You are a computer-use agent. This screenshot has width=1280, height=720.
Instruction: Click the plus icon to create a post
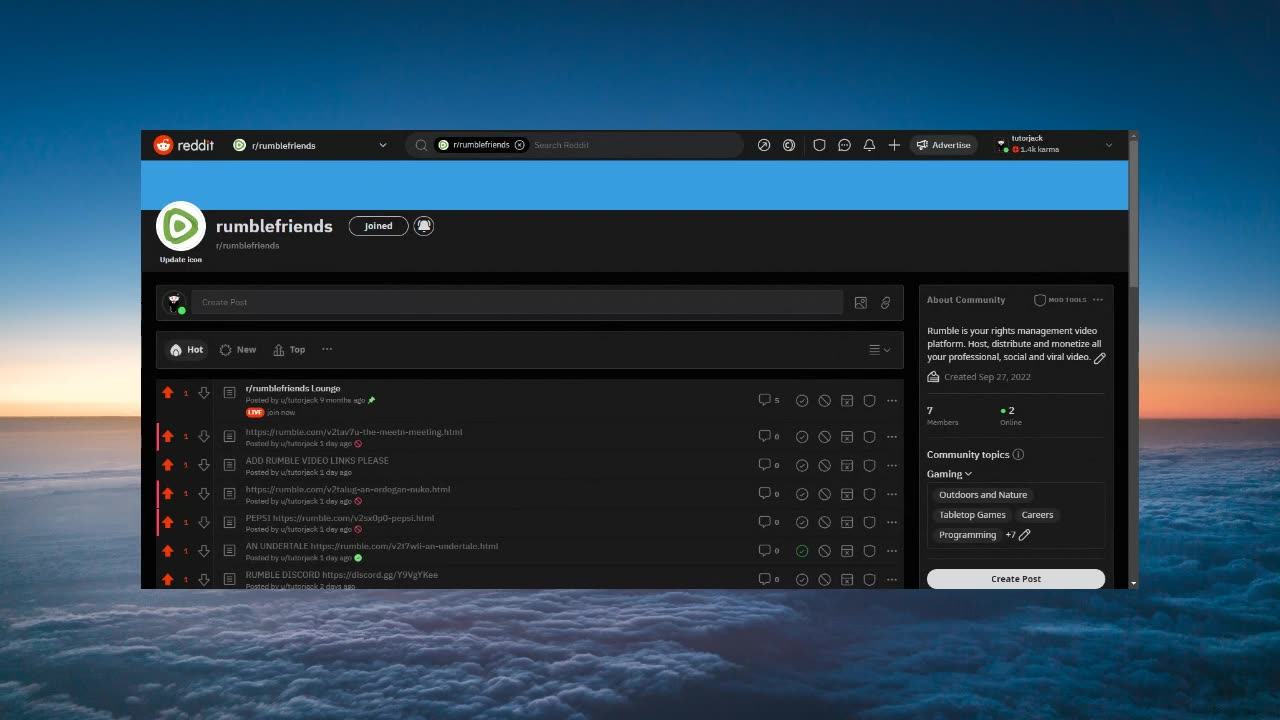coord(894,145)
